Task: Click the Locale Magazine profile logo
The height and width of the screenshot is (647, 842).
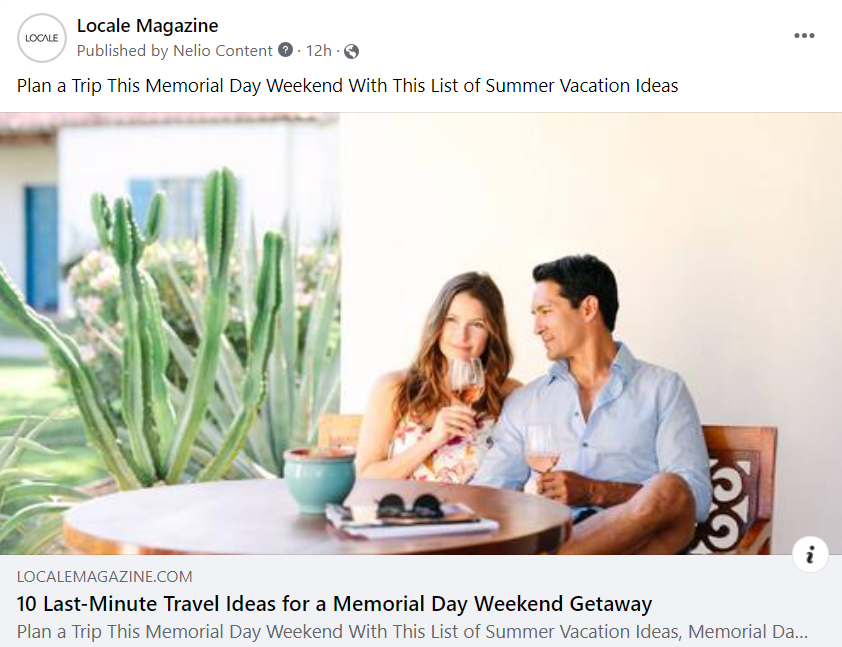Action: coord(41,38)
